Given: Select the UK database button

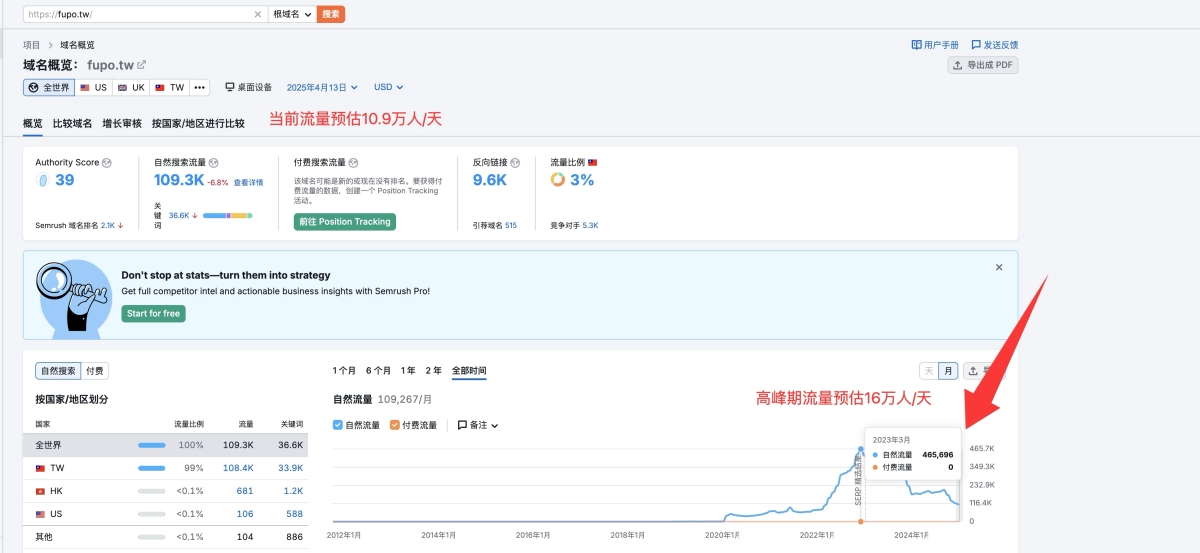Looking at the screenshot, I should [132, 87].
